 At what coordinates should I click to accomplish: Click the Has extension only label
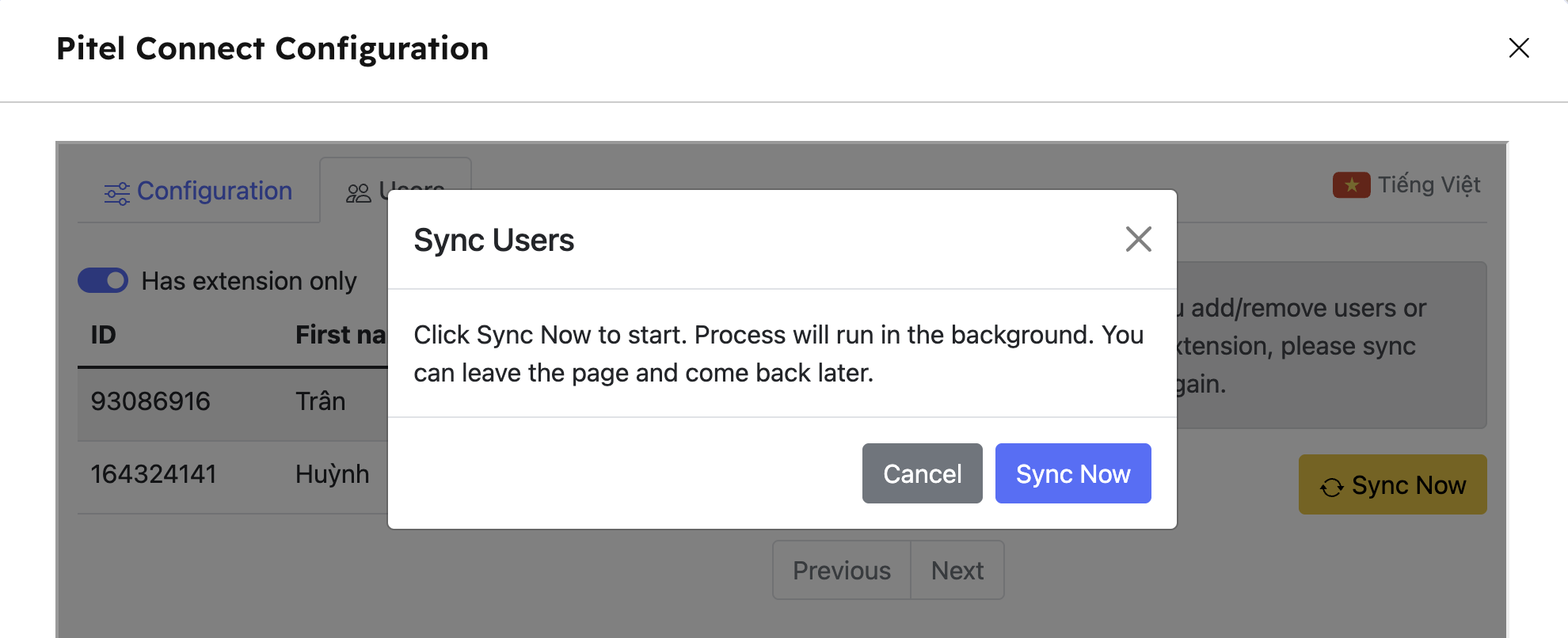click(249, 281)
